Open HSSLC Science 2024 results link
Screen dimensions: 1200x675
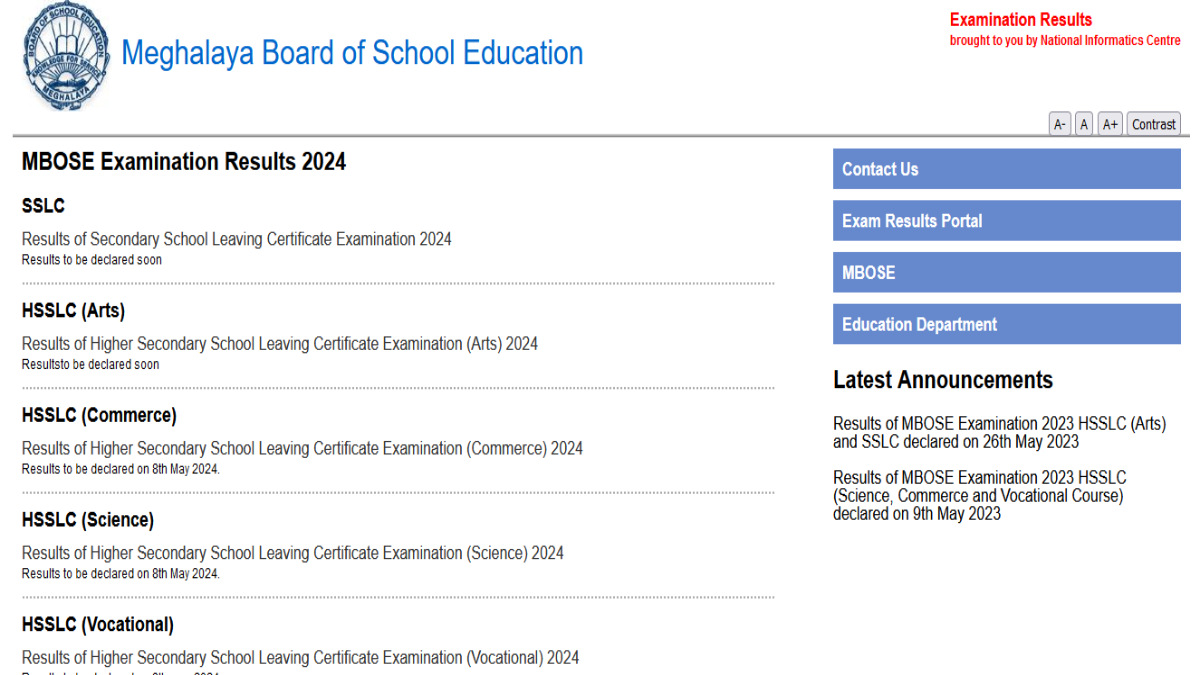pos(292,553)
